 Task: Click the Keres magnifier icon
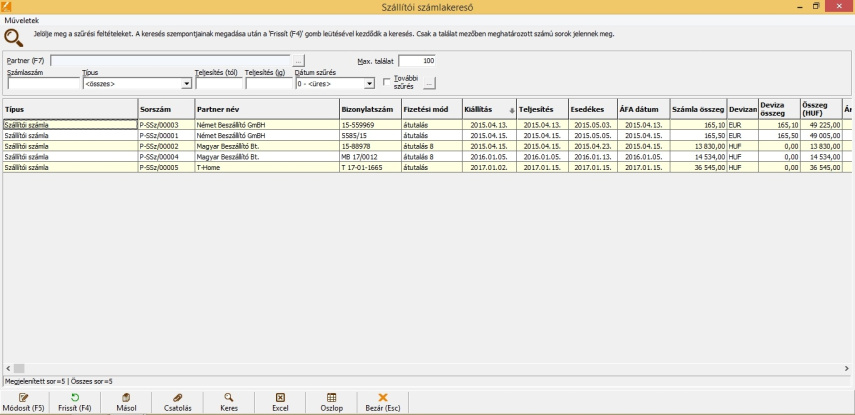pyautogui.click(x=229, y=397)
